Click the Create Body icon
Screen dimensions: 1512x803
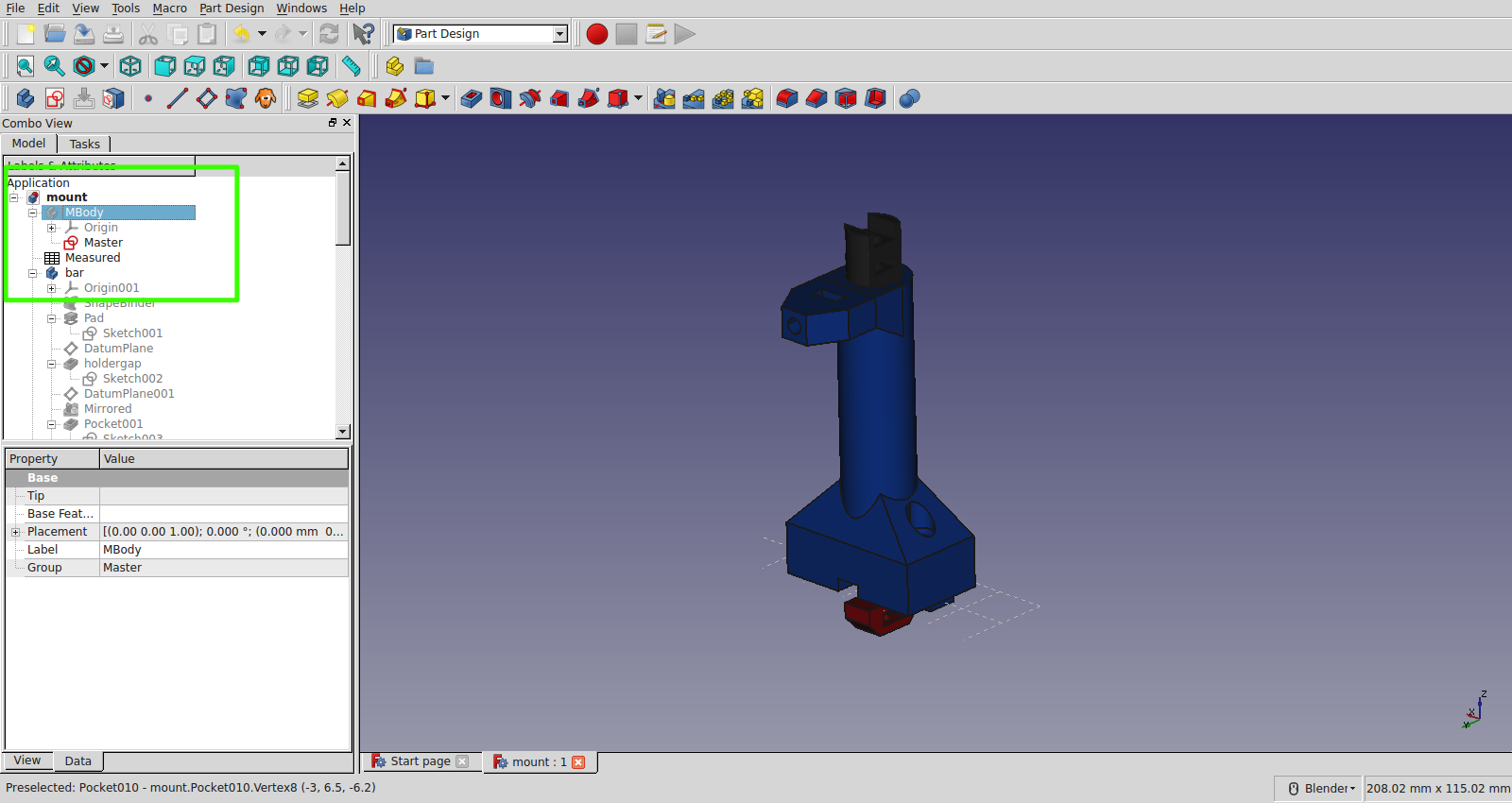pyautogui.click(x=26, y=98)
